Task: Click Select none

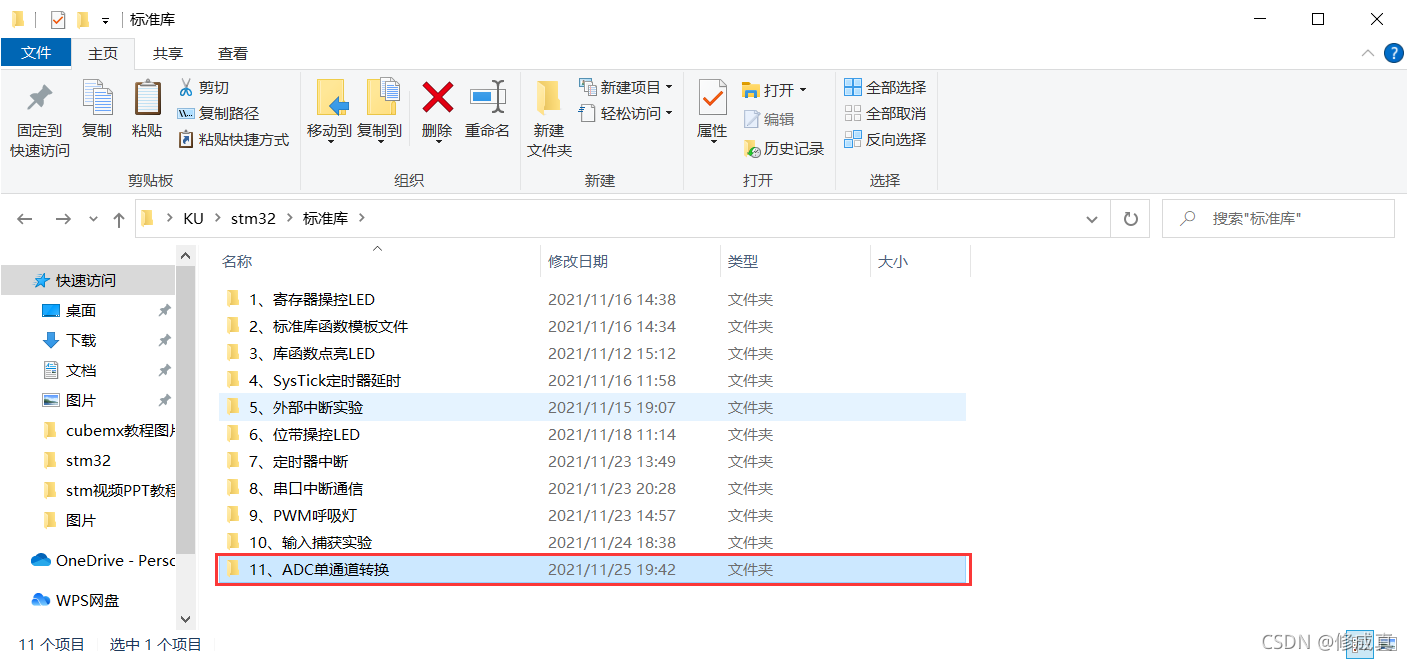Action: click(x=885, y=114)
